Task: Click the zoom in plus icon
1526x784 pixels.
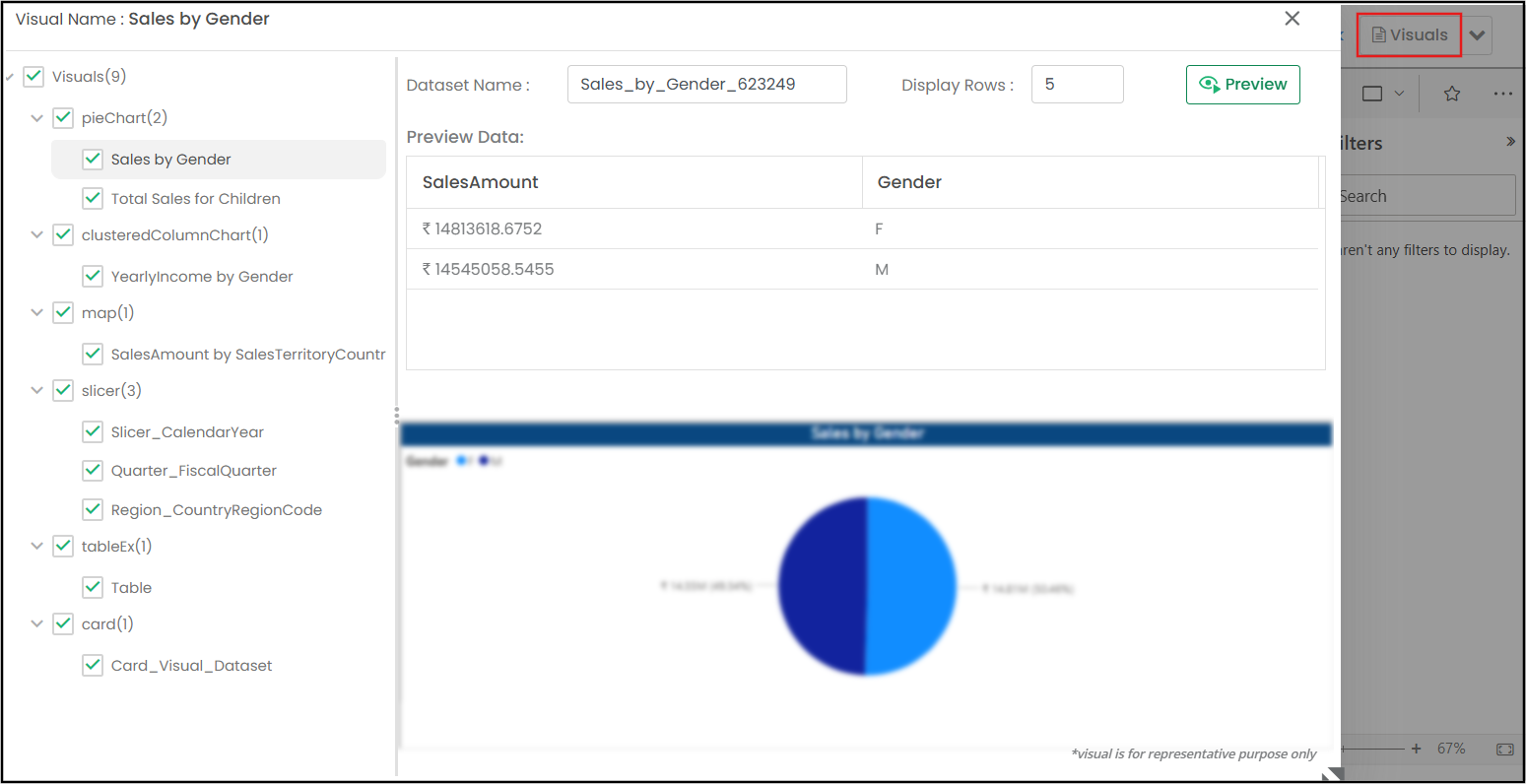Action: click(1416, 749)
